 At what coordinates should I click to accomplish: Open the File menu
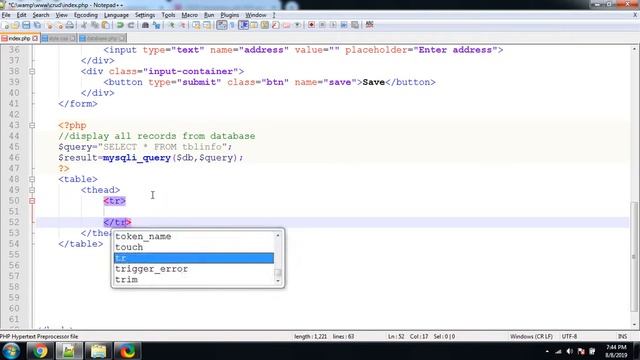point(6,15)
